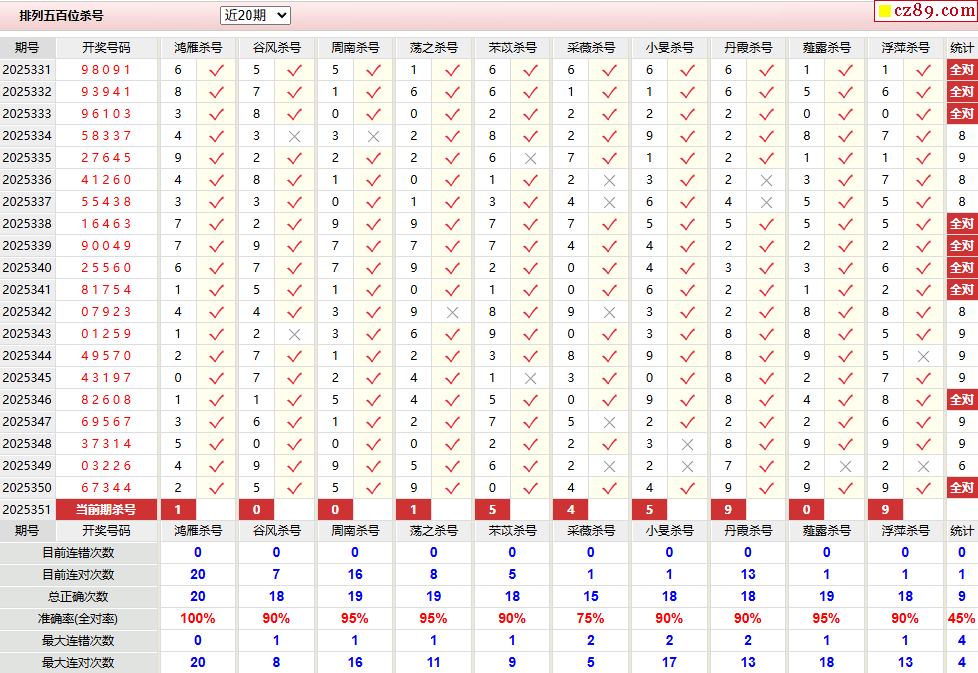Click max streak value 17 for 小旻杀号
978x673 pixels.
[x=669, y=662]
